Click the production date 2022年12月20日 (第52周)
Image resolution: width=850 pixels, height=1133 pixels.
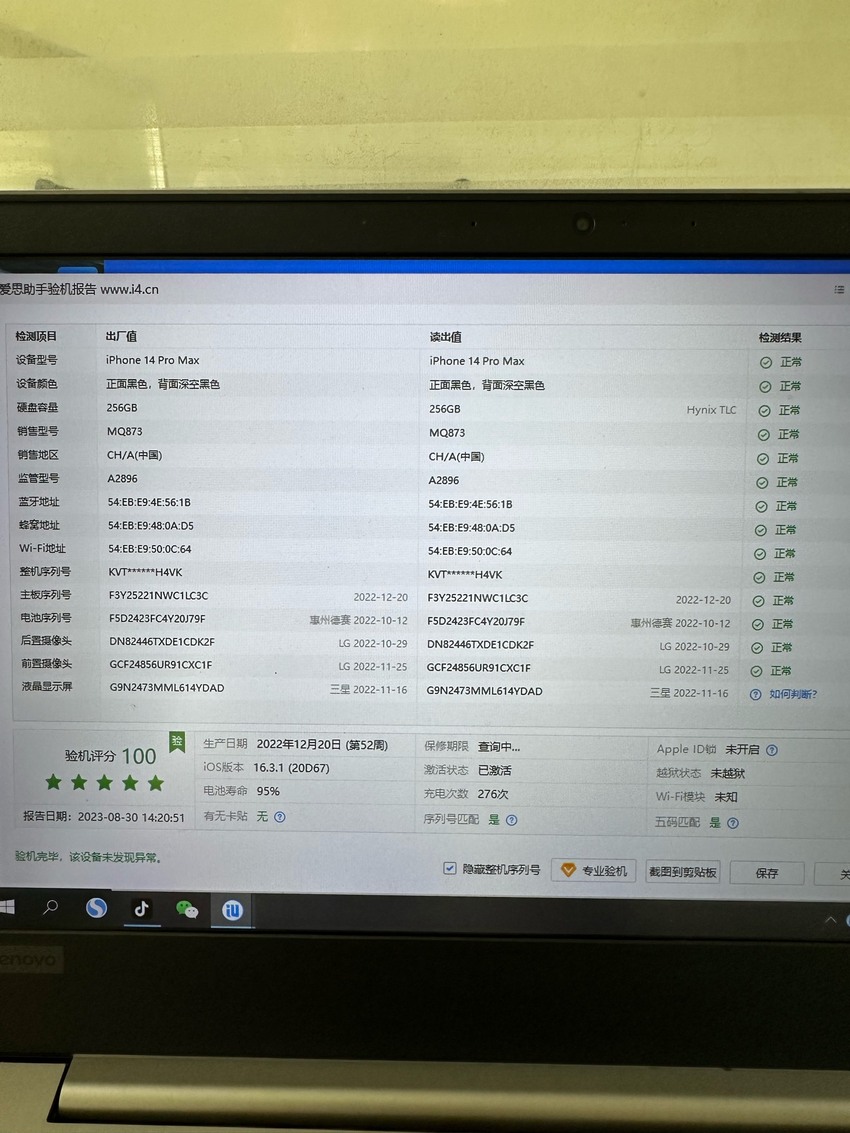[x=322, y=744]
